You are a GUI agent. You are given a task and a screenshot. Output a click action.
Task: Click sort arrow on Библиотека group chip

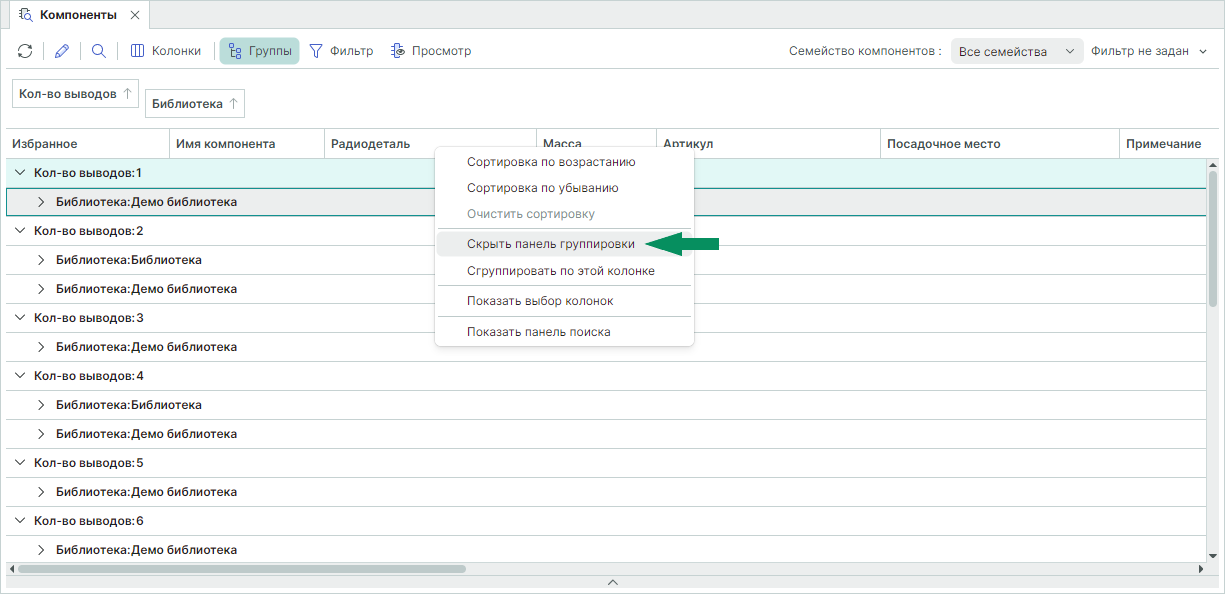pos(233,103)
